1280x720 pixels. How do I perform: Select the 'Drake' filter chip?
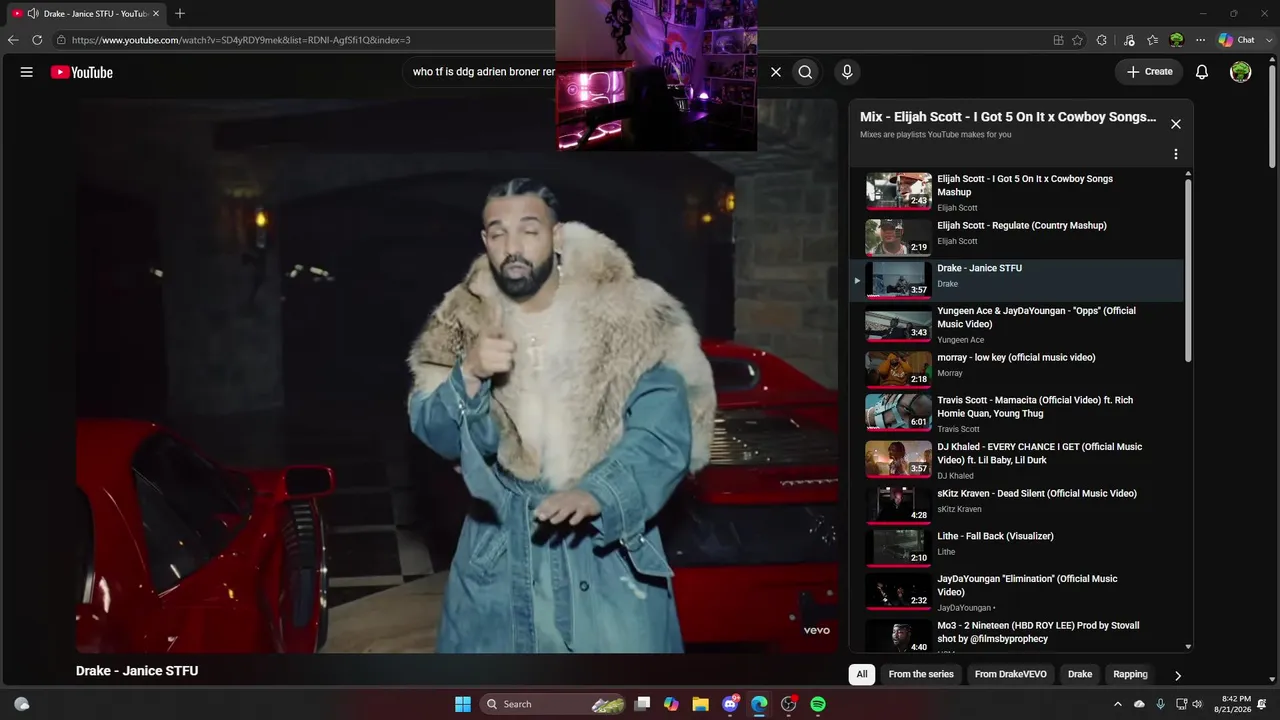pos(1080,674)
